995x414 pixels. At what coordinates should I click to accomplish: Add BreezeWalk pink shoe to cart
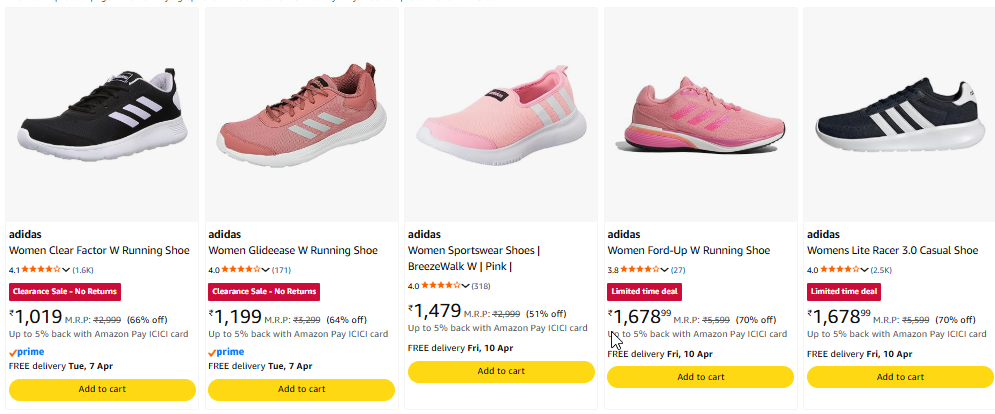pyautogui.click(x=501, y=371)
